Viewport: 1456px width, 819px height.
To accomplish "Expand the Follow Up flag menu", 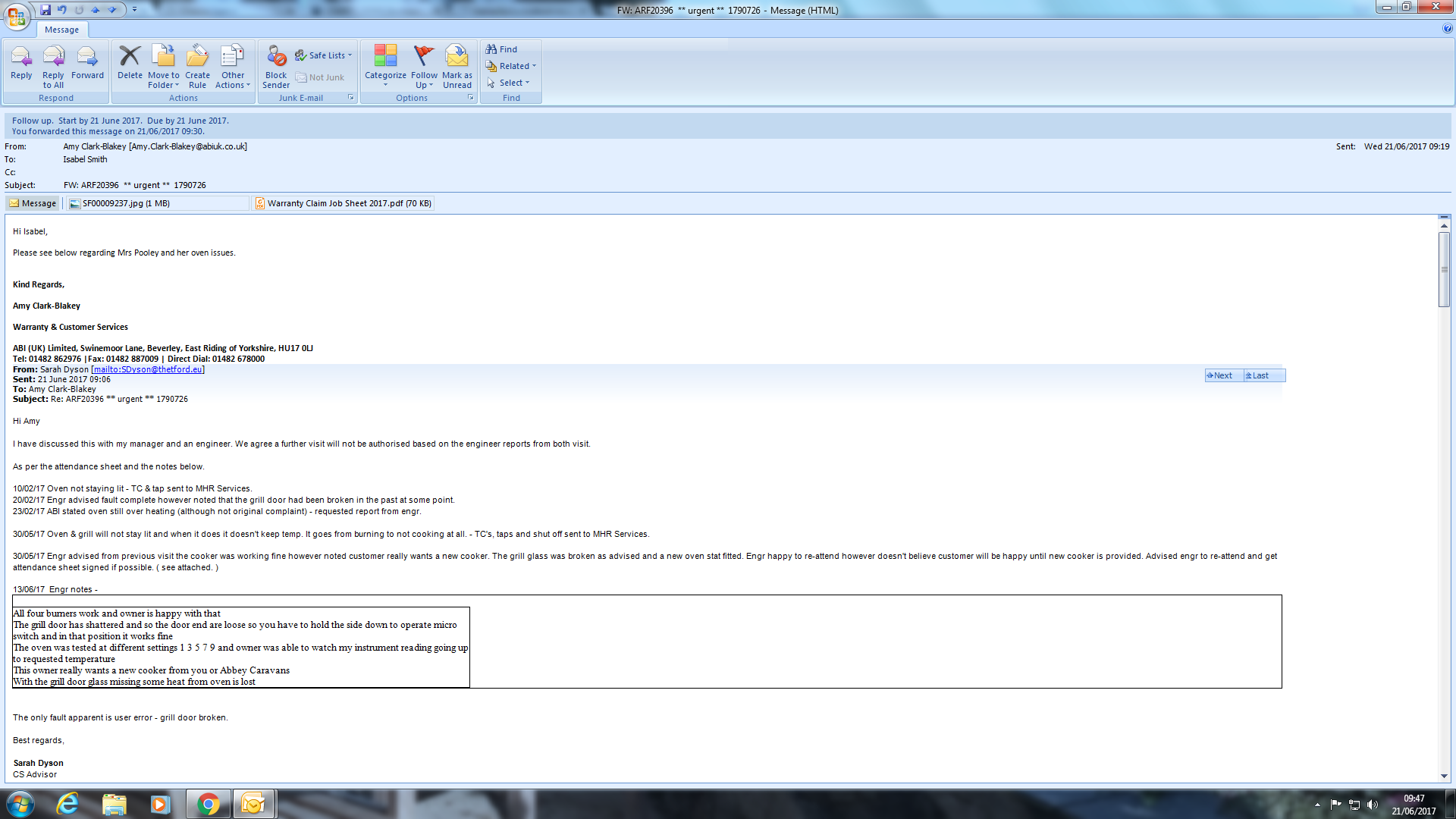I will pyautogui.click(x=424, y=67).
